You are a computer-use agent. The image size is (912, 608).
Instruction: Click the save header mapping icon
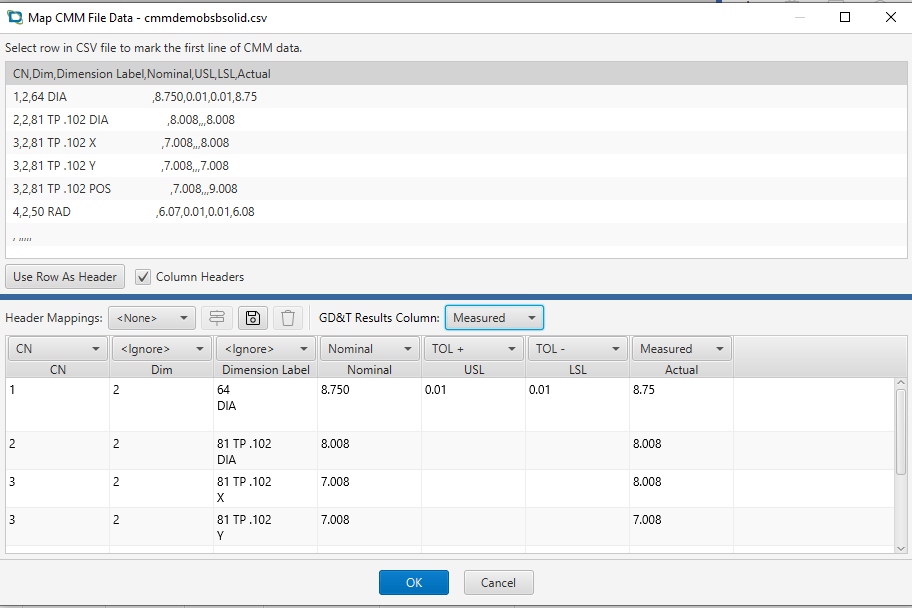click(253, 318)
